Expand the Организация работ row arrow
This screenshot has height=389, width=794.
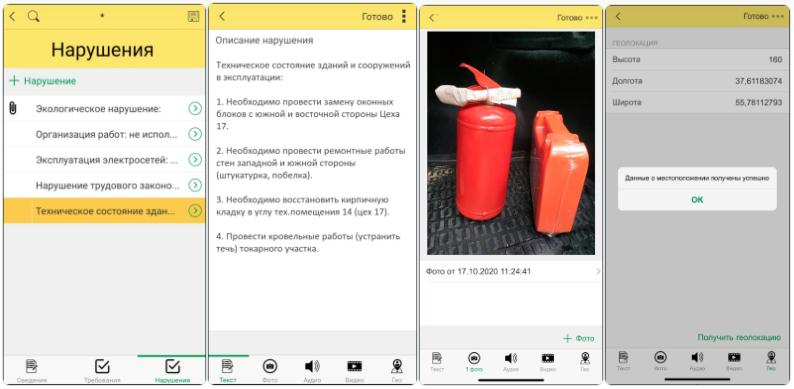click(x=195, y=134)
